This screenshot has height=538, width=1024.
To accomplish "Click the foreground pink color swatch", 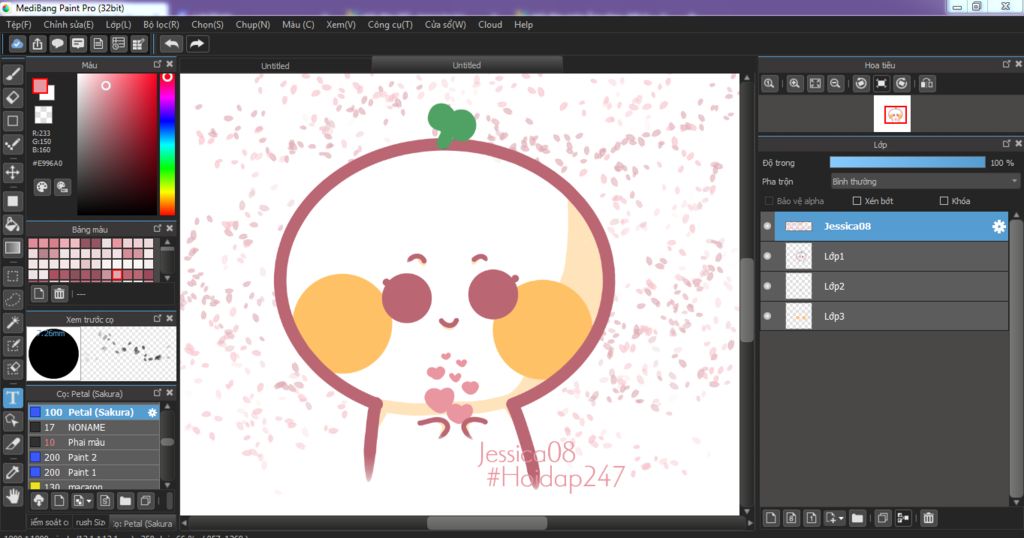I will (x=40, y=86).
